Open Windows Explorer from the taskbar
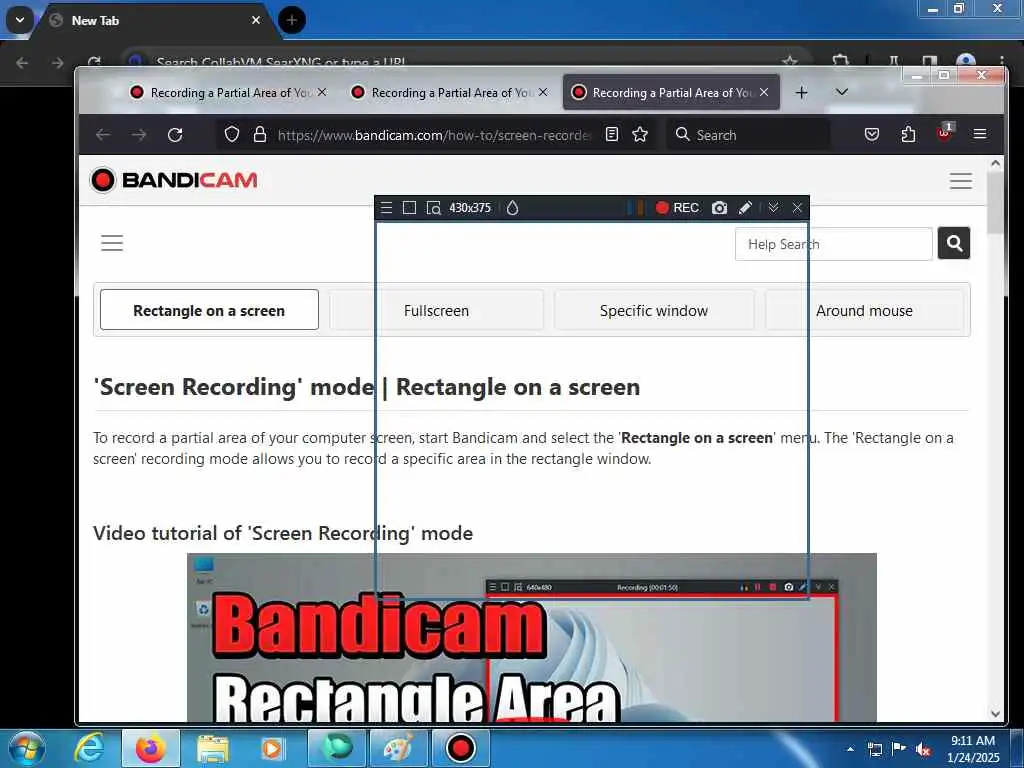The height and width of the screenshot is (768, 1024). click(x=213, y=748)
